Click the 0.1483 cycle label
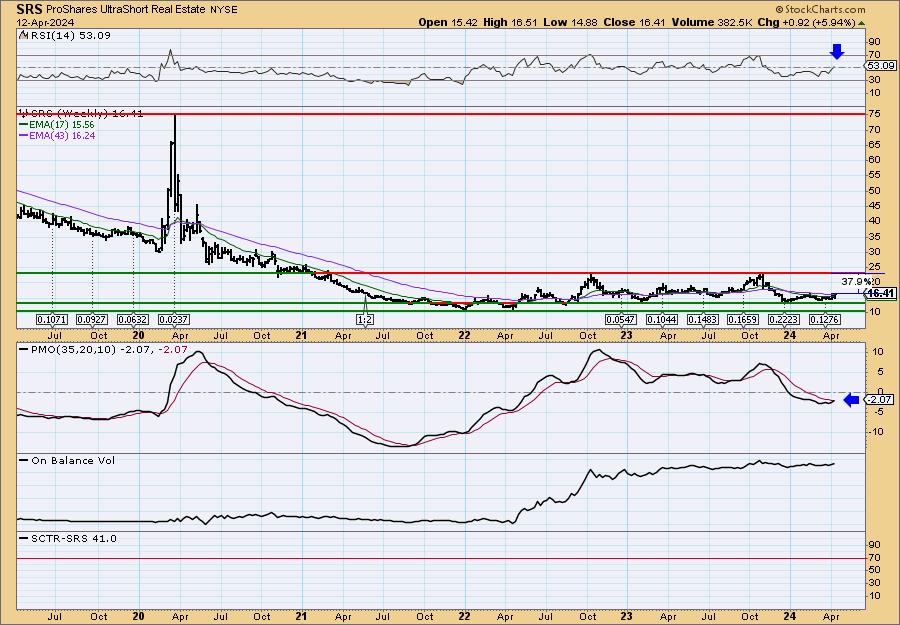900x625 pixels. [703, 319]
